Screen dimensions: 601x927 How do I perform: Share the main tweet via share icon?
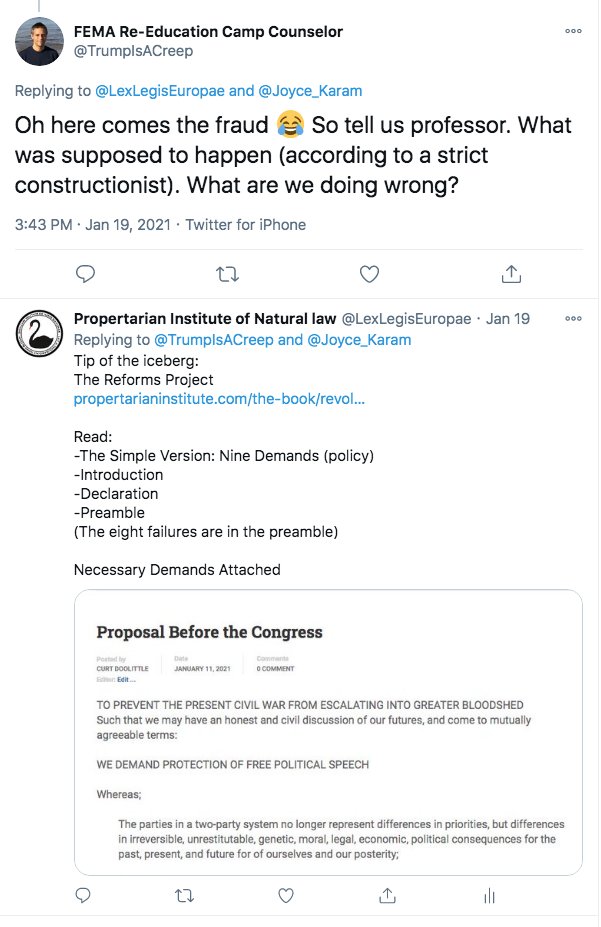coord(510,273)
